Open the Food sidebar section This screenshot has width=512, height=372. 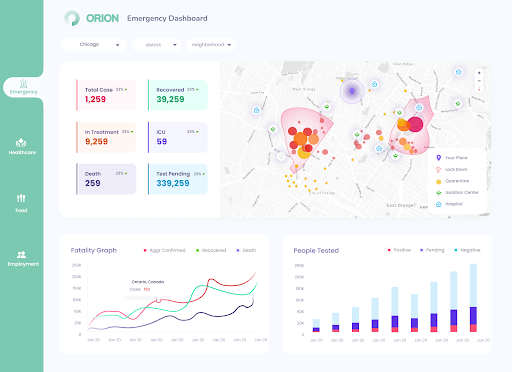coord(21,203)
